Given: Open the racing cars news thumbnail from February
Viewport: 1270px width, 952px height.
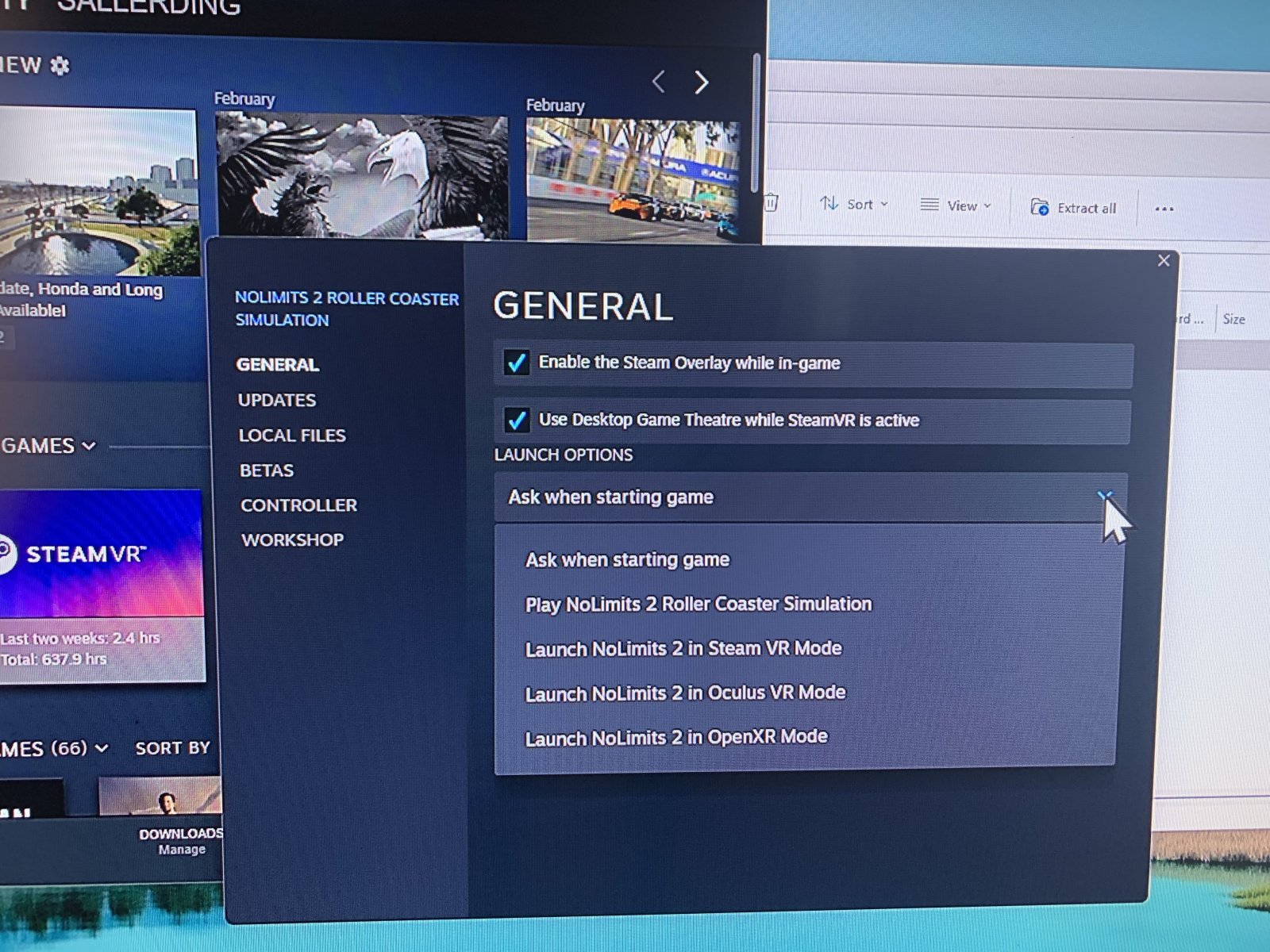Looking at the screenshot, I should tap(633, 179).
